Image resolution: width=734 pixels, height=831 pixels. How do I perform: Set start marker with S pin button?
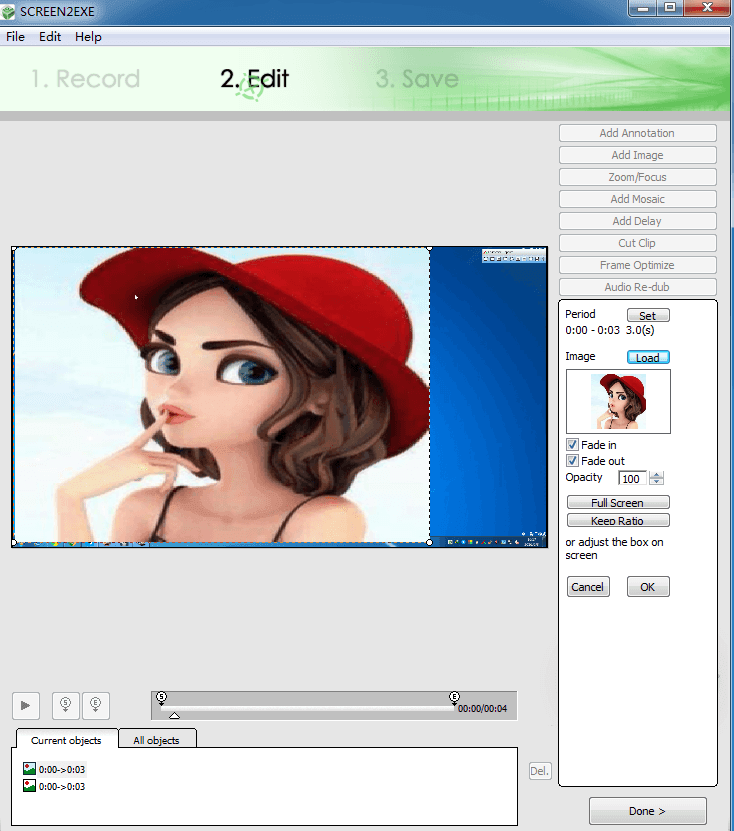pyautogui.click(x=66, y=705)
